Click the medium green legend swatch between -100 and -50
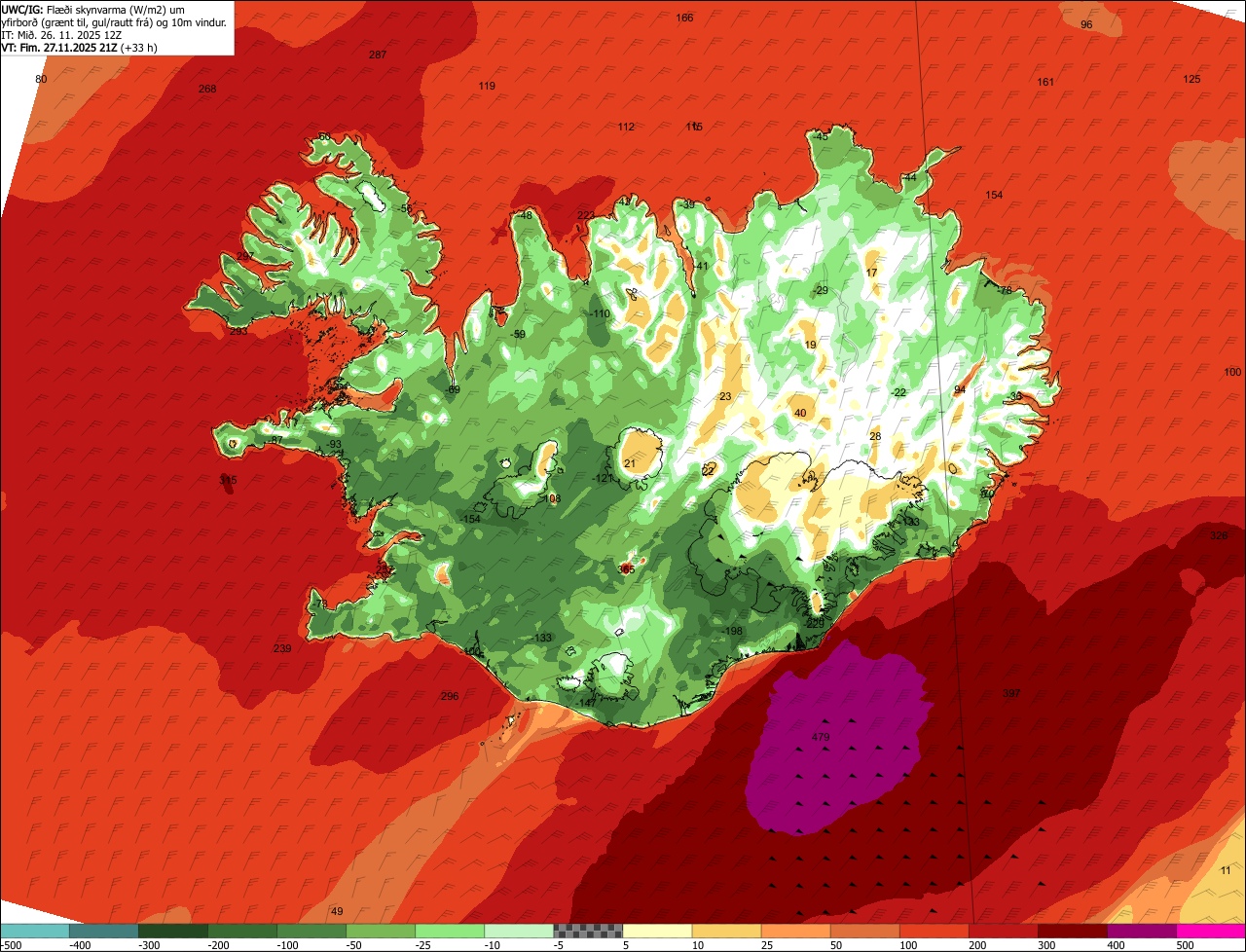Viewport: 1246px width, 952px height. [311, 931]
